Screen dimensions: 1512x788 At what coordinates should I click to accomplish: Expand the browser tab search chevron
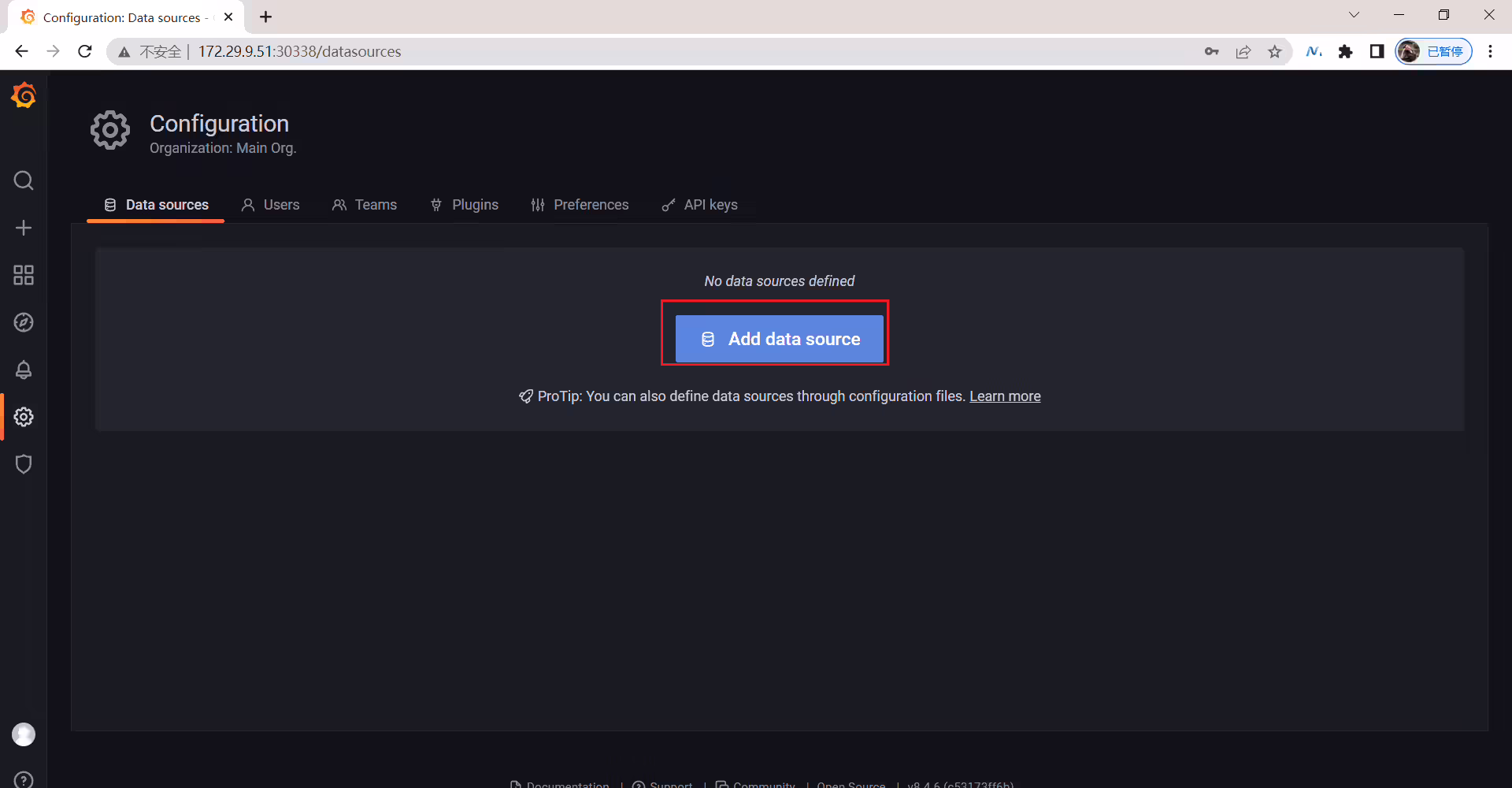1354,15
